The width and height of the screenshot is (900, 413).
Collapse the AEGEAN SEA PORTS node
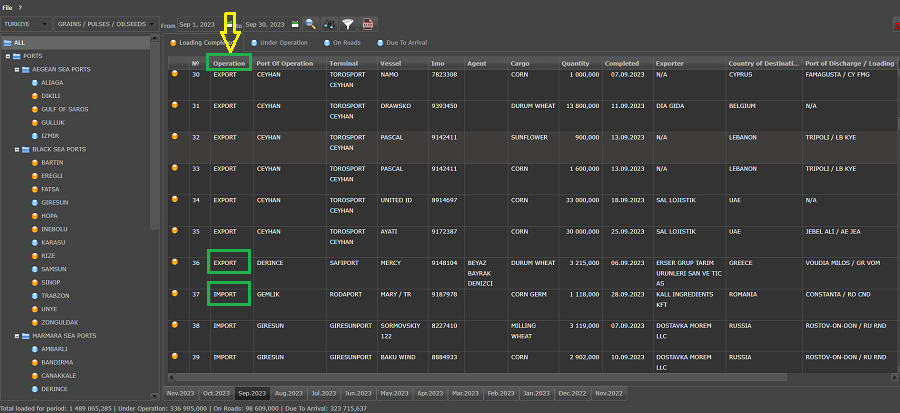(x=17, y=69)
